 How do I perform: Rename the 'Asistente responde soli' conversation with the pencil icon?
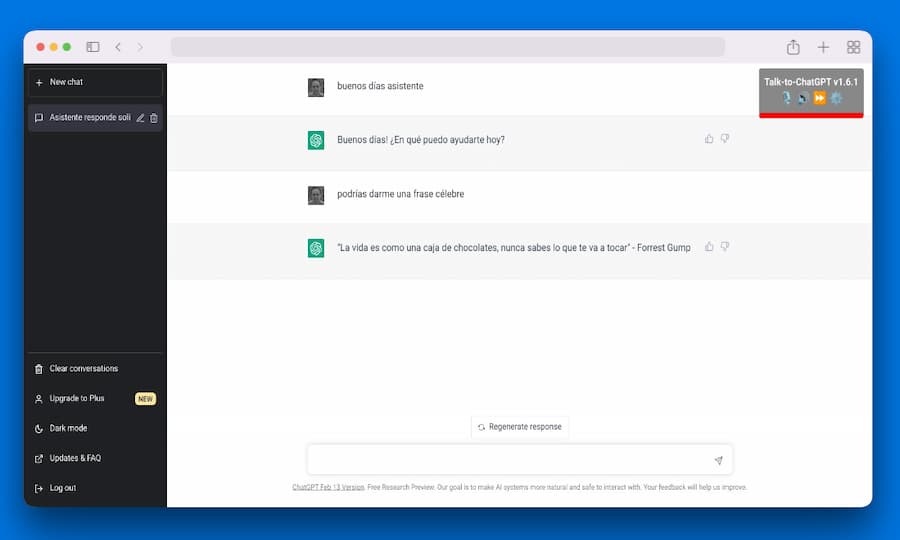(x=140, y=118)
